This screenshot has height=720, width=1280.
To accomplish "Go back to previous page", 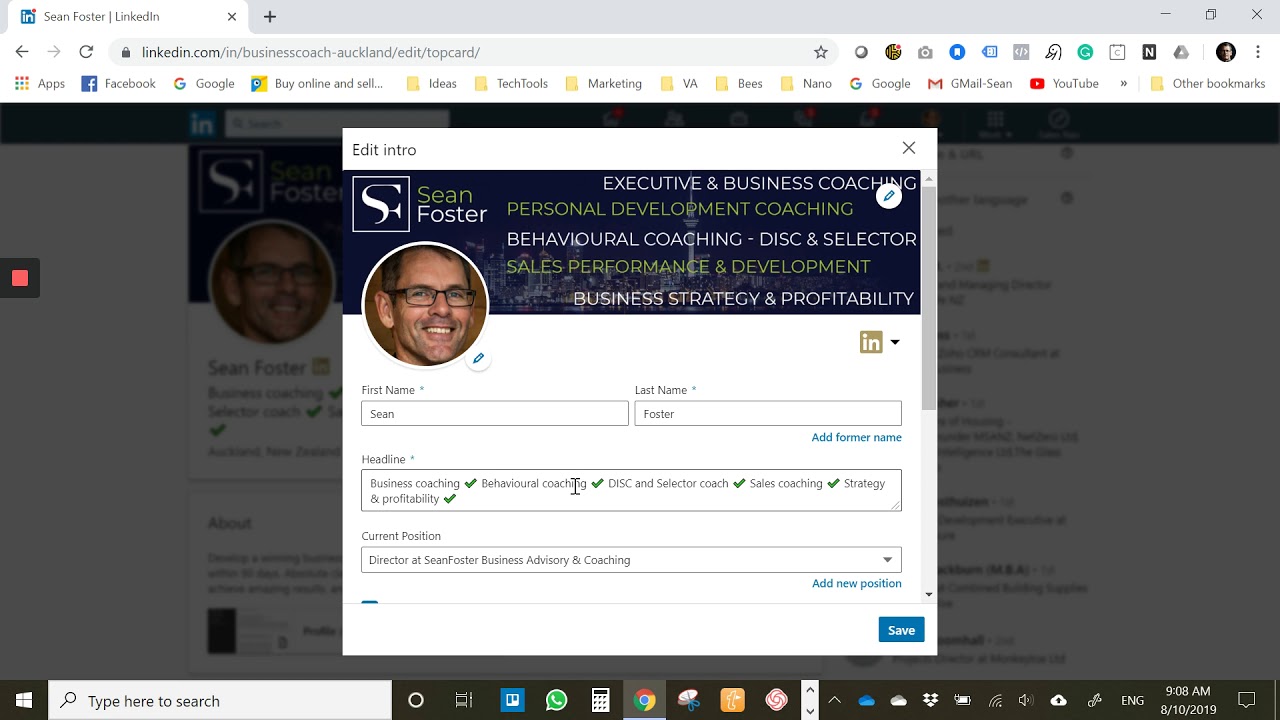I will click(x=22, y=52).
